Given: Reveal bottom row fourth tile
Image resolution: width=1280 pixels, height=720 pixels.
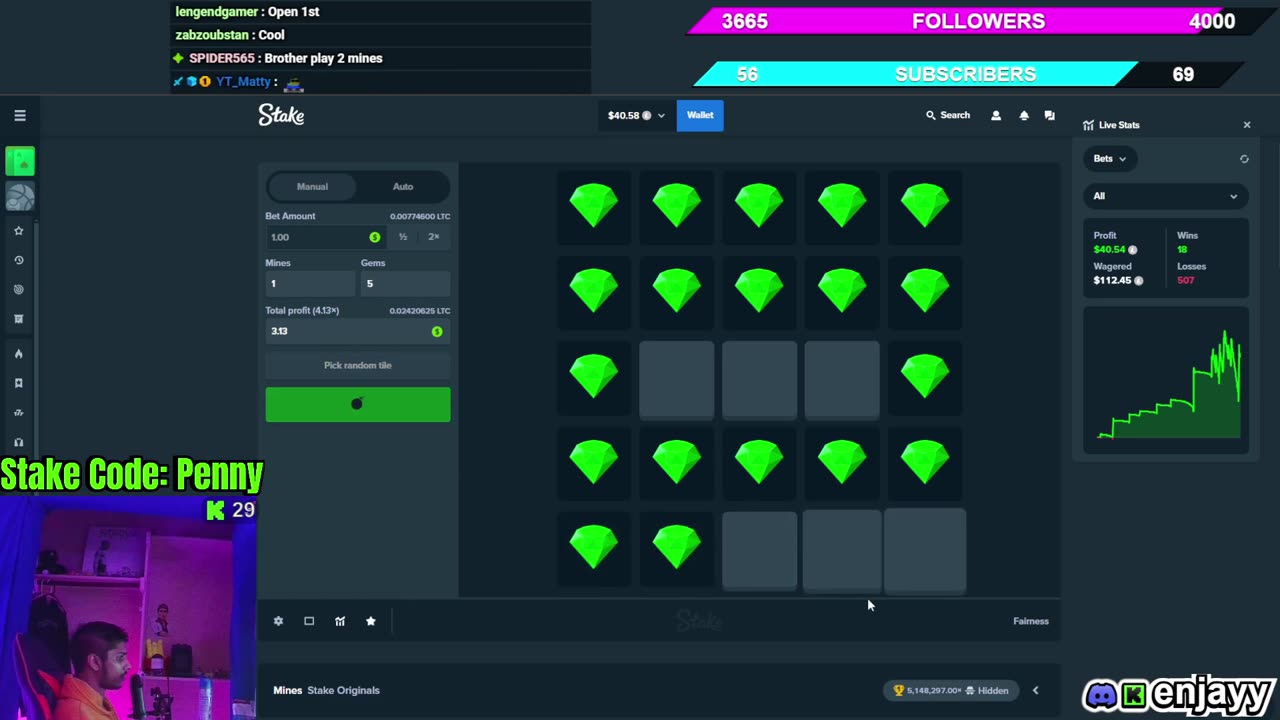Looking at the screenshot, I should (842, 550).
